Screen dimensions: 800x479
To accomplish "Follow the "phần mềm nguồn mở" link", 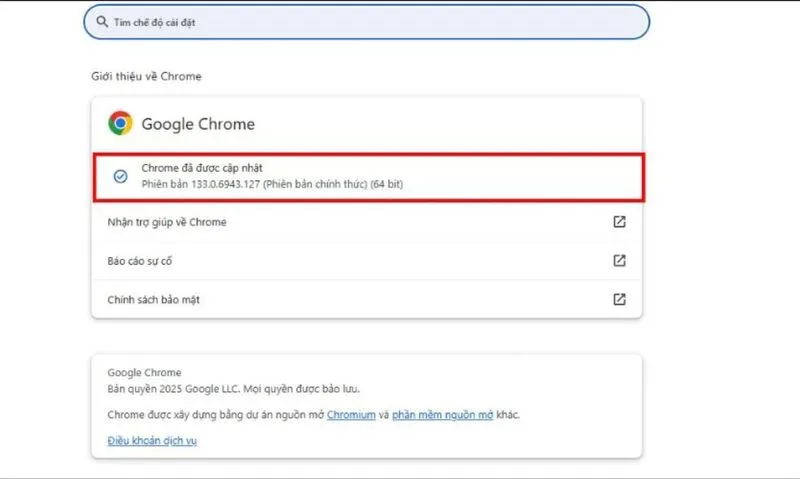I will click(x=443, y=414).
